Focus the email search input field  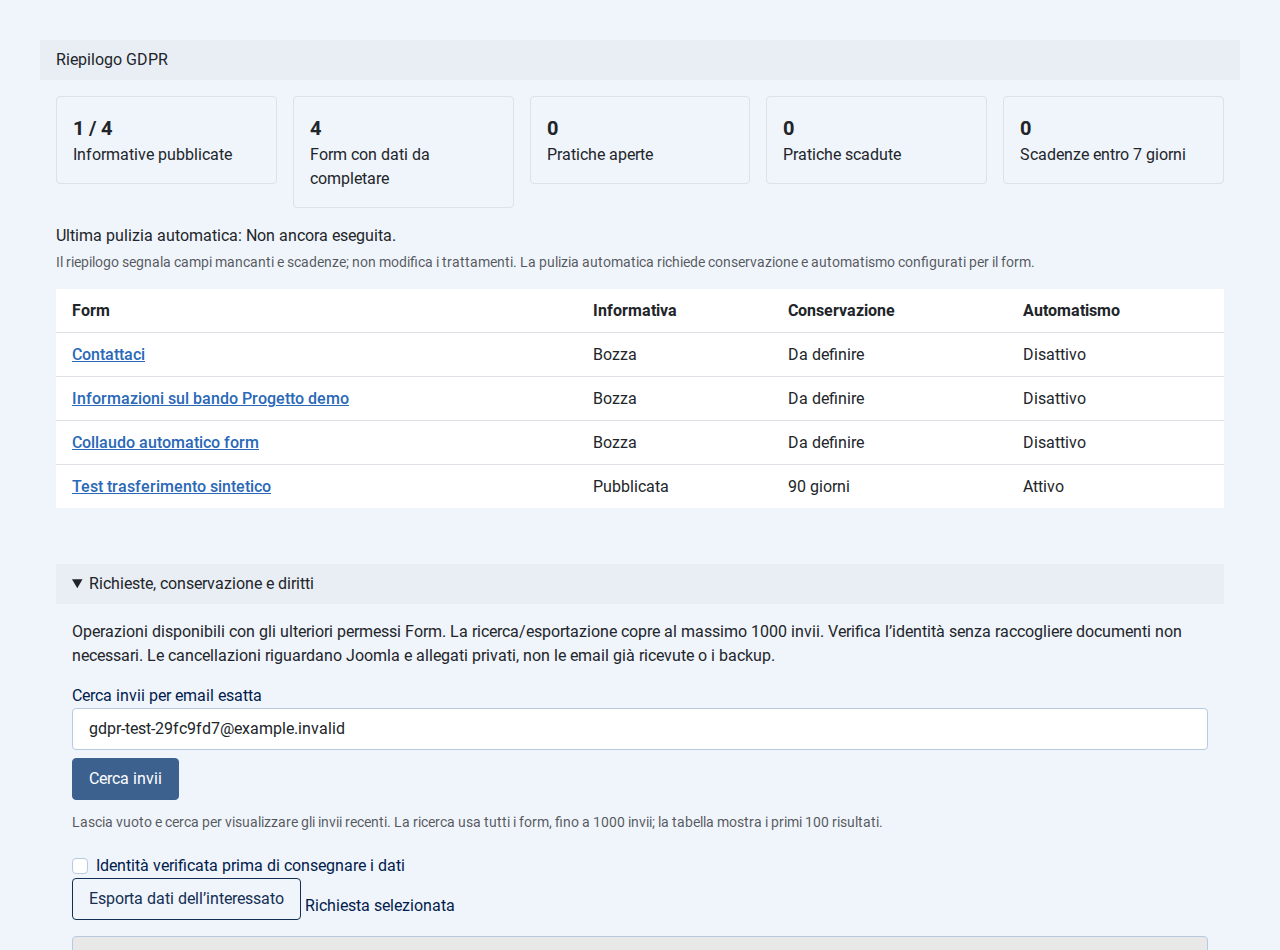[640, 729]
